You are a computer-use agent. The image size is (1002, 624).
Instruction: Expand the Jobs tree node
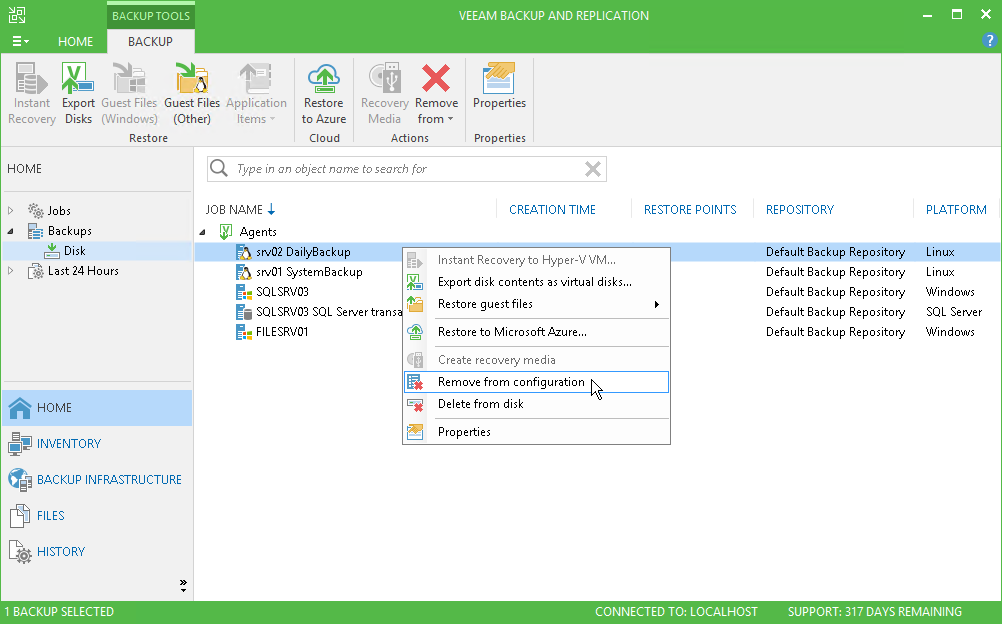click(10, 210)
